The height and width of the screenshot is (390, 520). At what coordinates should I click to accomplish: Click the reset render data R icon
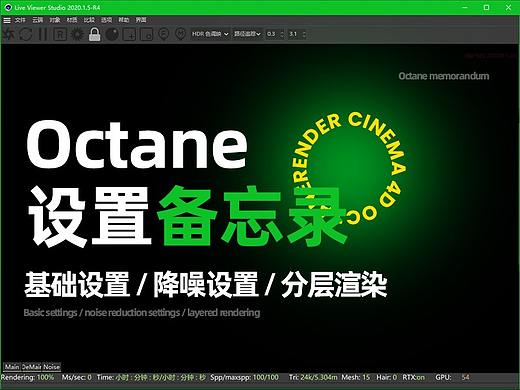tap(60, 34)
